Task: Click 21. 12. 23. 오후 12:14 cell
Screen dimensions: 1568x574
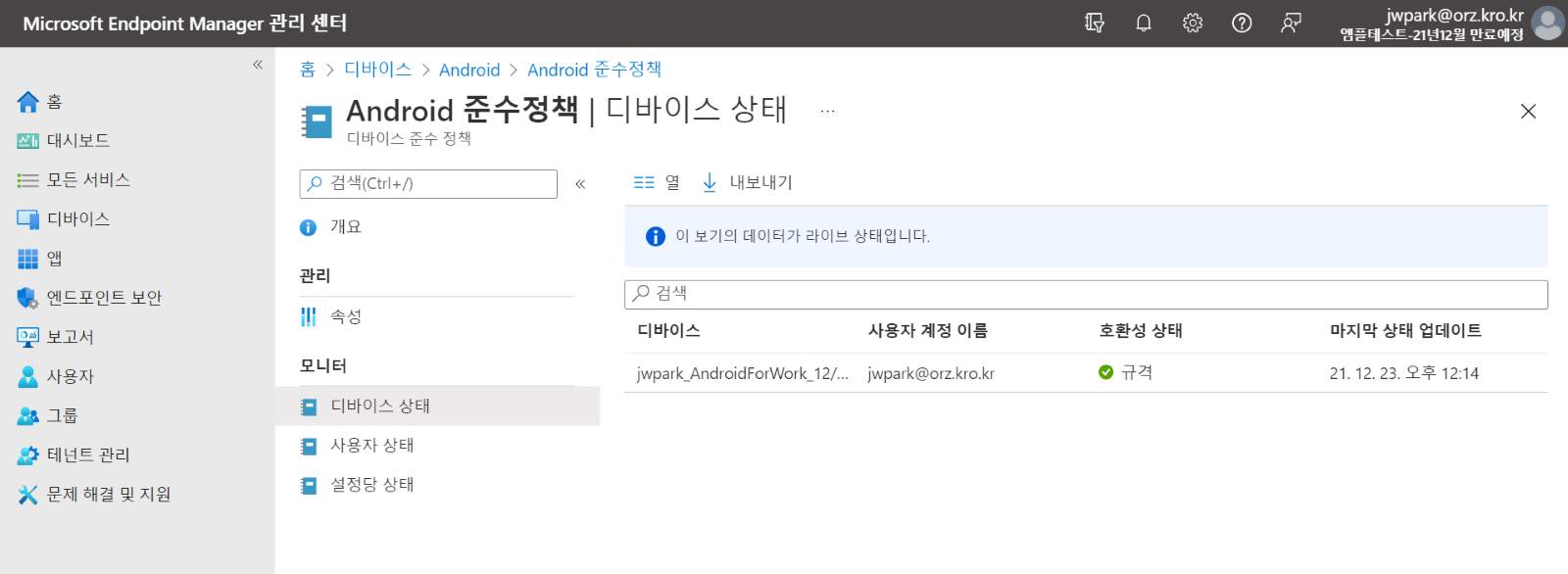Action: click(x=1404, y=373)
